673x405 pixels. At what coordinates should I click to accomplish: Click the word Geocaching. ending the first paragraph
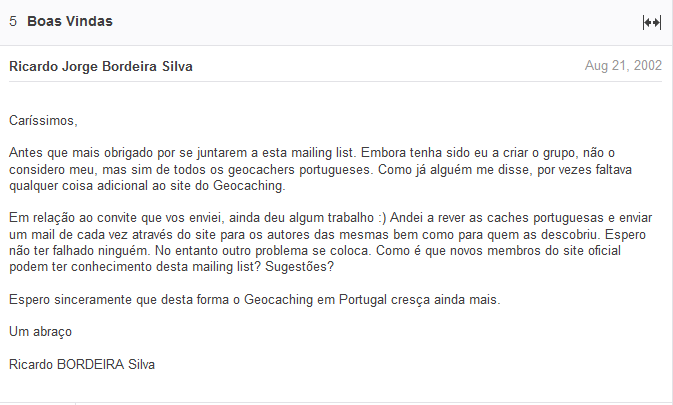249,186
